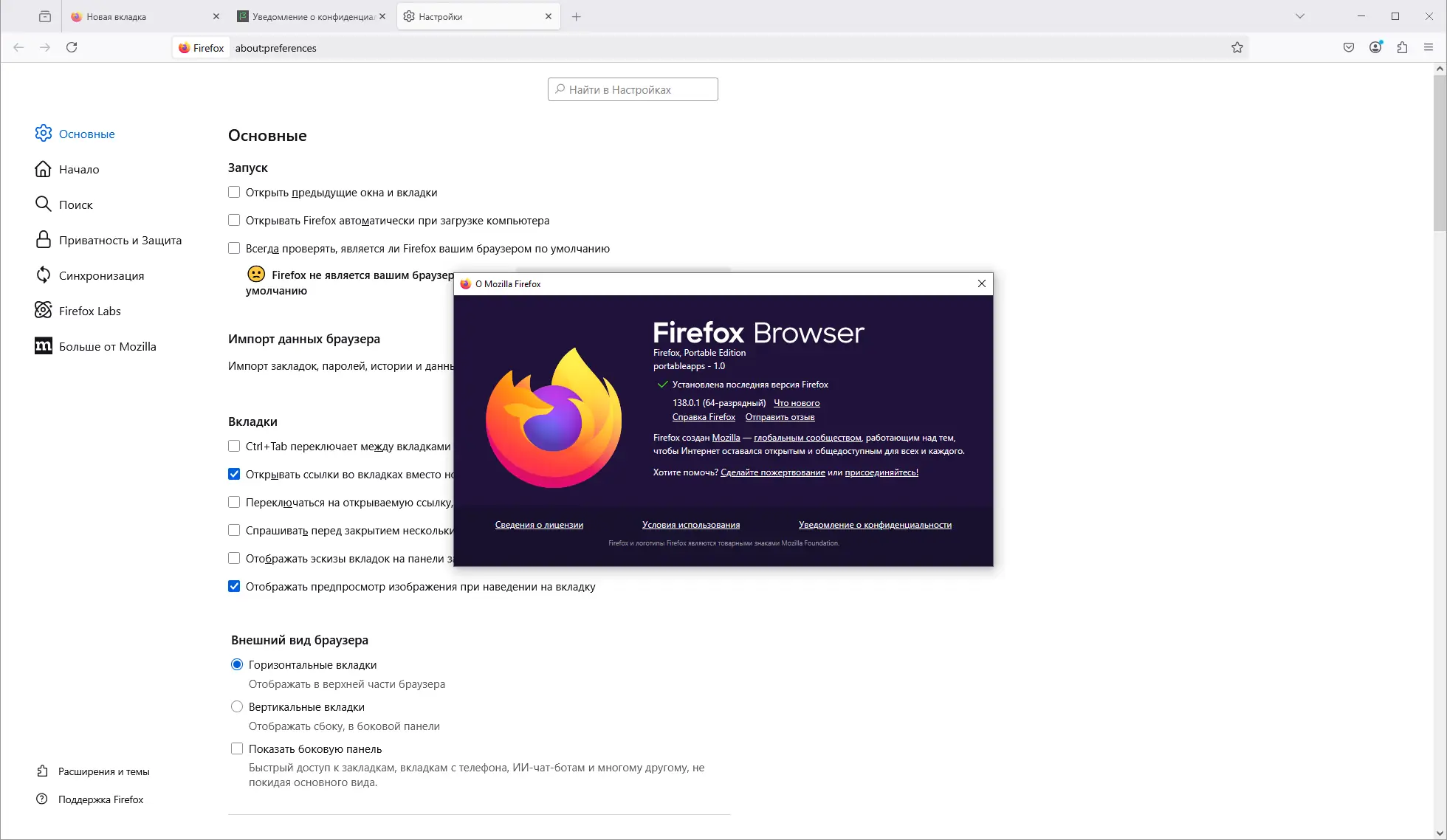The width and height of the screenshot is (1447, 840).
Task: Click the Firefox Labs sidebar icon
Action: tap(44, 311)
